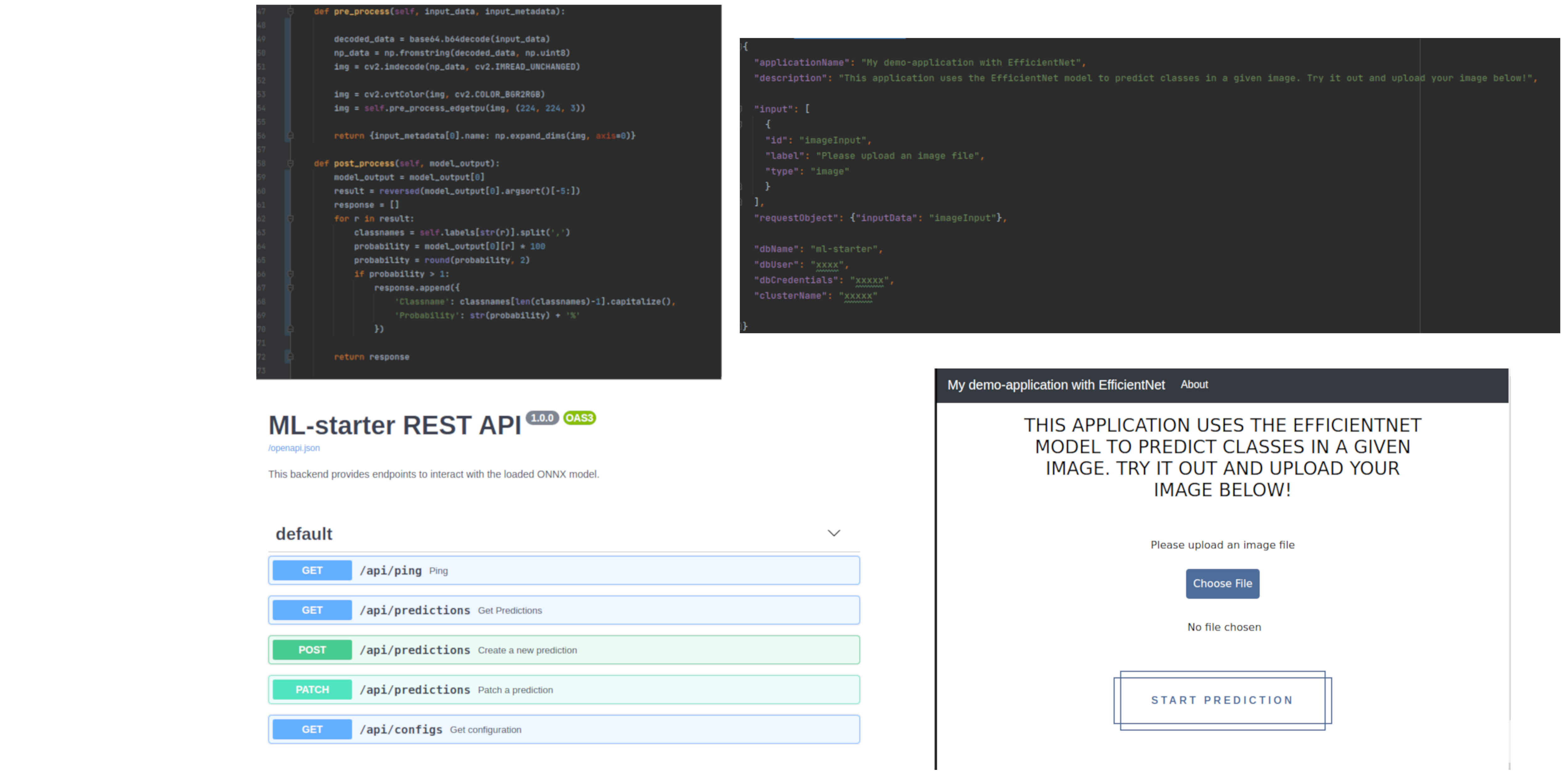Click the OAS3 badge
The image size is (1568, 784).
click(x=579, y=418)
